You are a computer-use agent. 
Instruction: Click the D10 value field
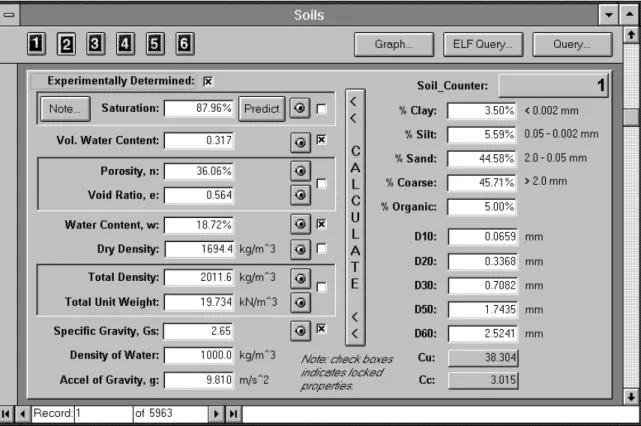click(483, 237)
